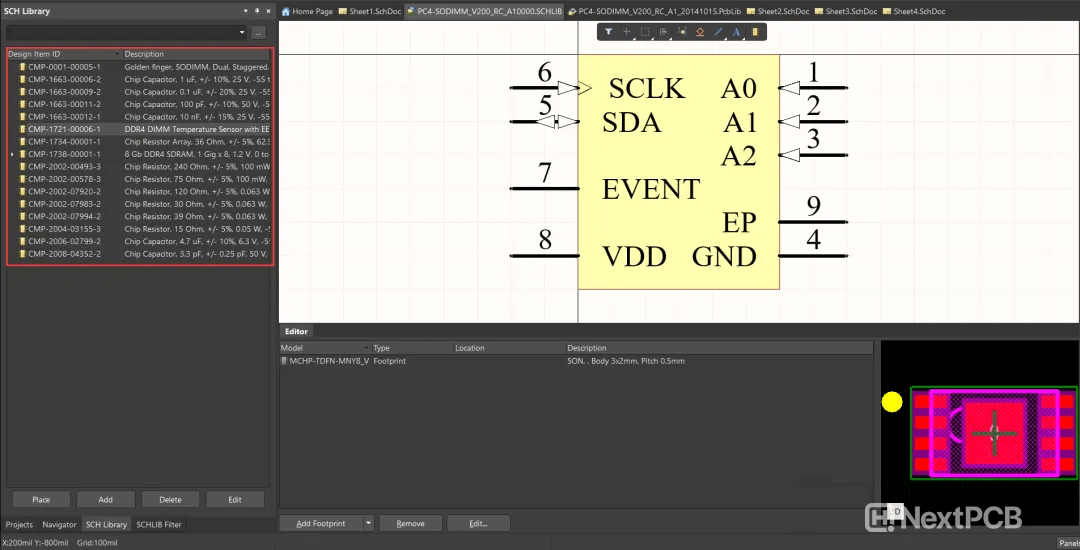This screenshot has height=550, width=1080.
Task: Select the Place Pin tool
Action: point(681,32)
